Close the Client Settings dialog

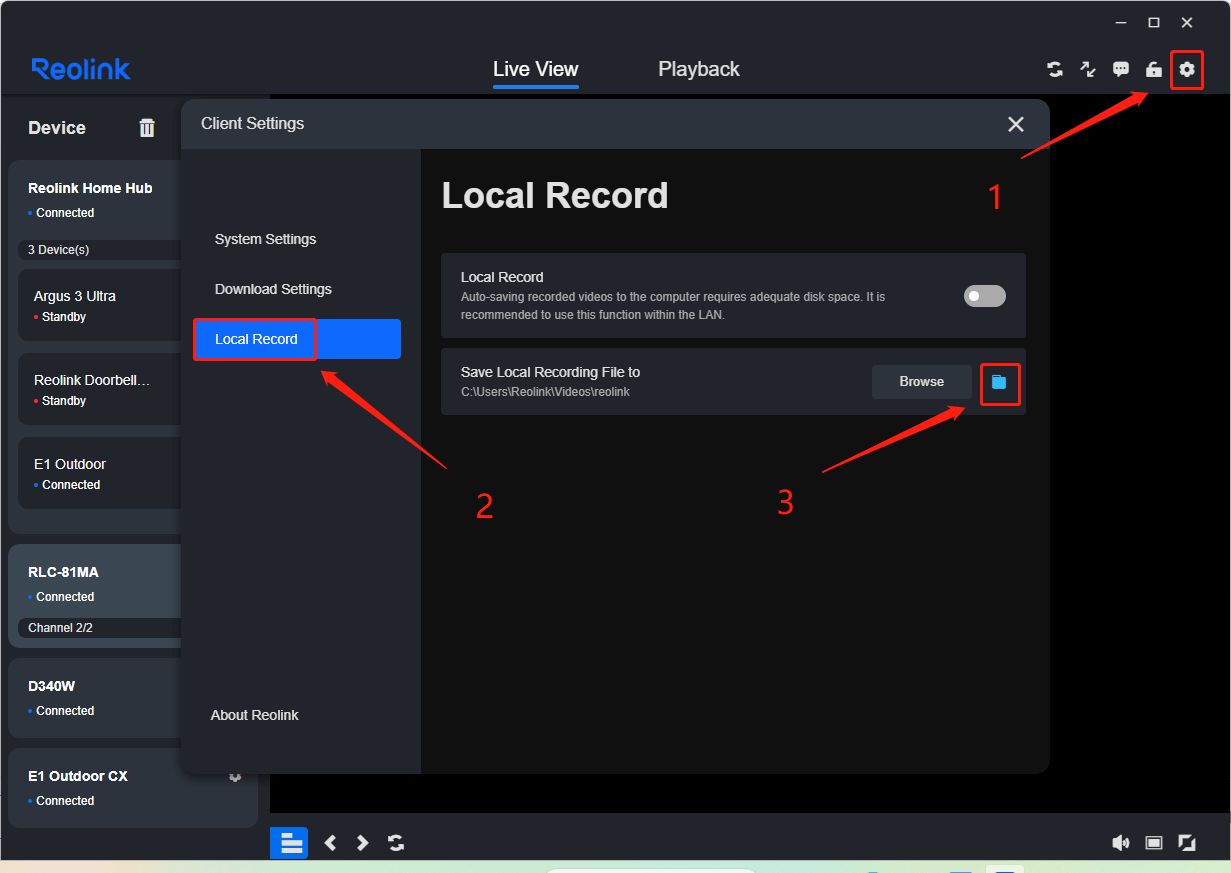click(1016, 124)
